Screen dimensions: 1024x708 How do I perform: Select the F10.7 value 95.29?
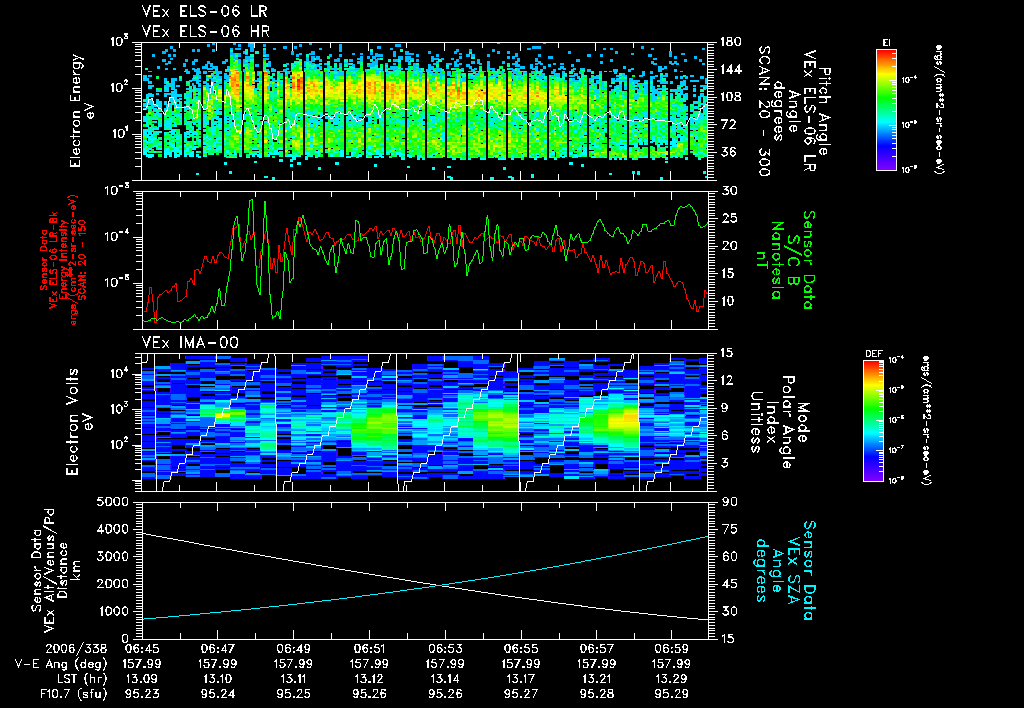(671, 694)
